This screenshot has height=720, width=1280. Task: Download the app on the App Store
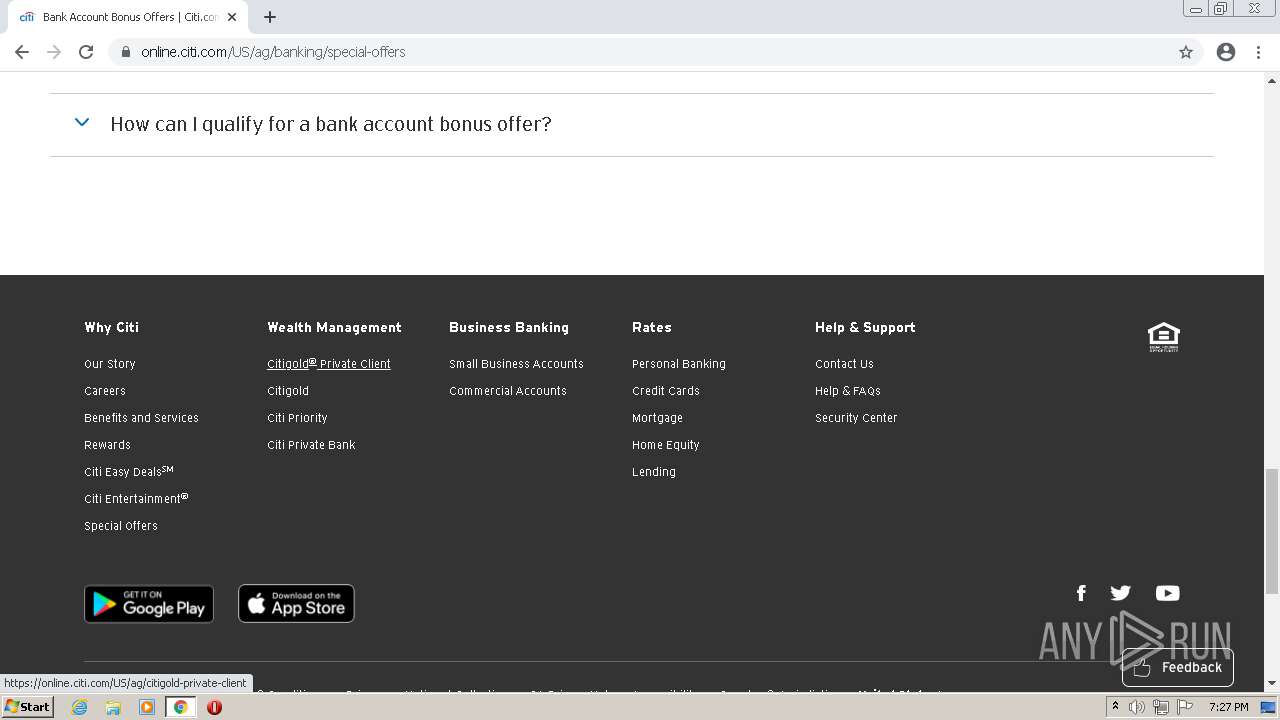tap(296, 604)
